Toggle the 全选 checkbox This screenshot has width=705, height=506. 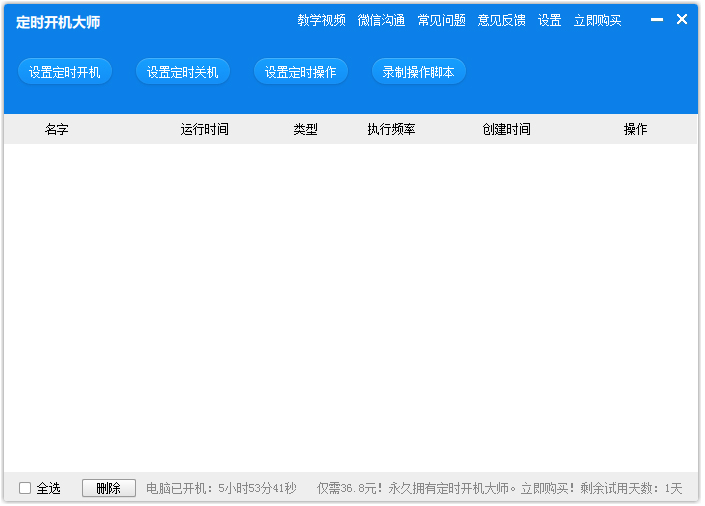[x=25, y=488]
